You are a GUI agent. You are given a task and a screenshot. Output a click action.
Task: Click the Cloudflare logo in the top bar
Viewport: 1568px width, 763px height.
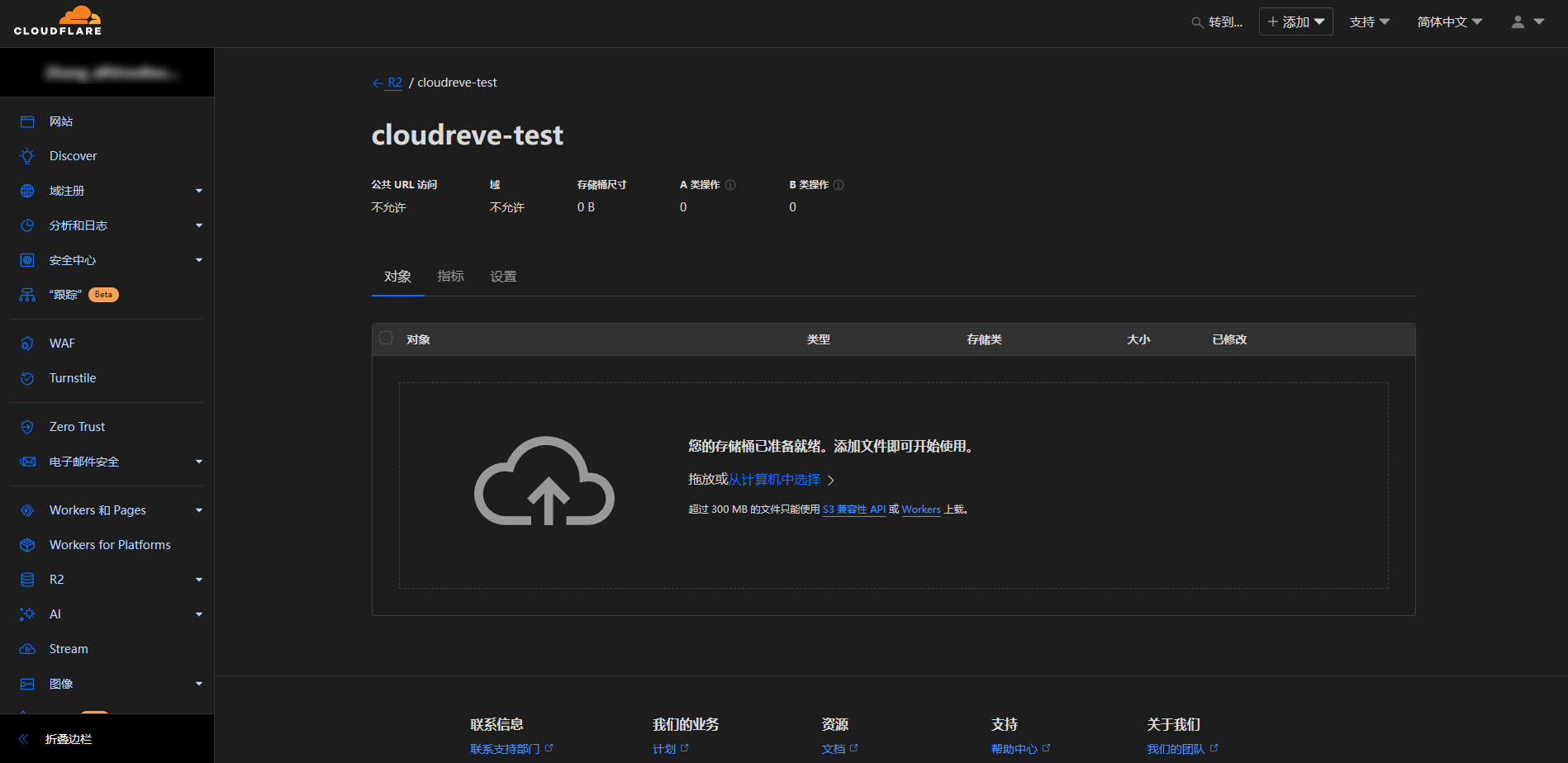[57, 21]
